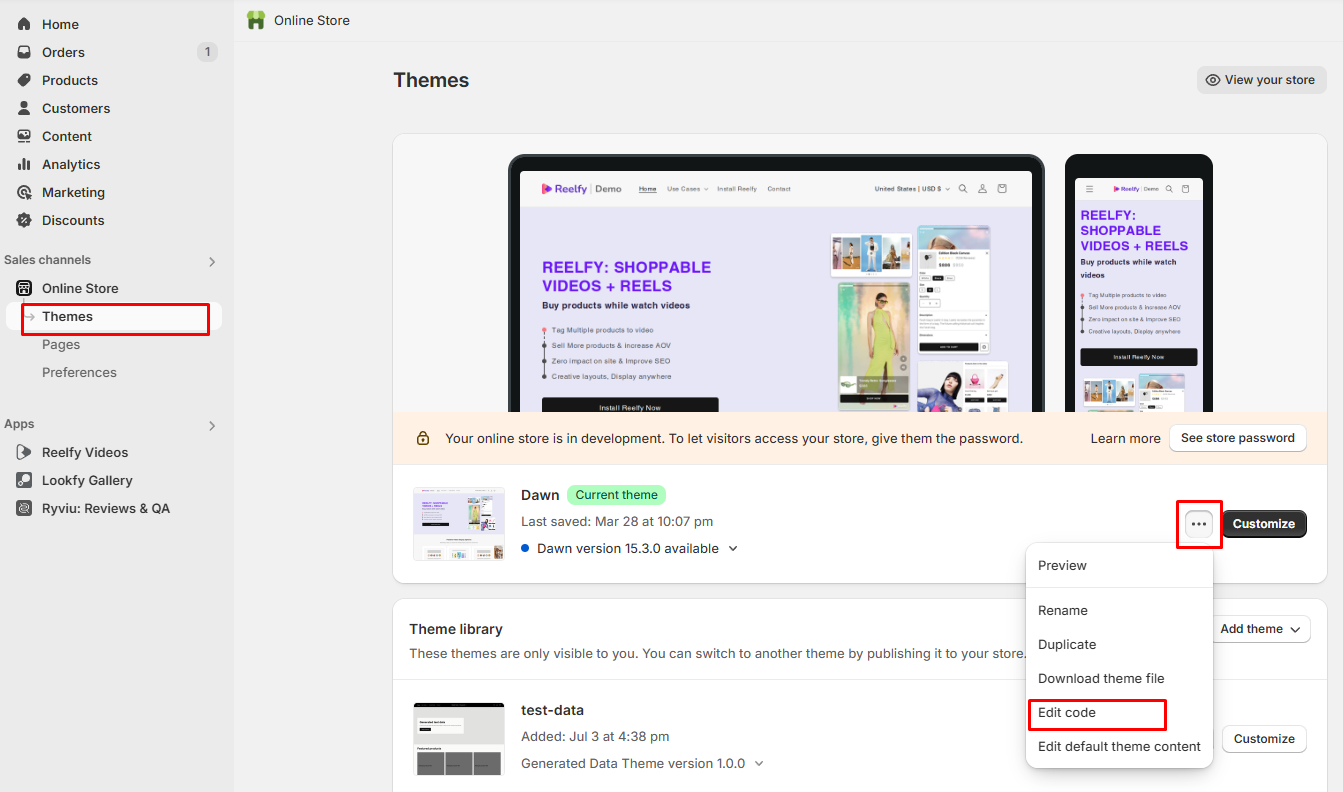Expand Generated Data Theme version 1.0.0 dropdown
This screenshot has width=1343, height=792.
click(x=759, y=763)
